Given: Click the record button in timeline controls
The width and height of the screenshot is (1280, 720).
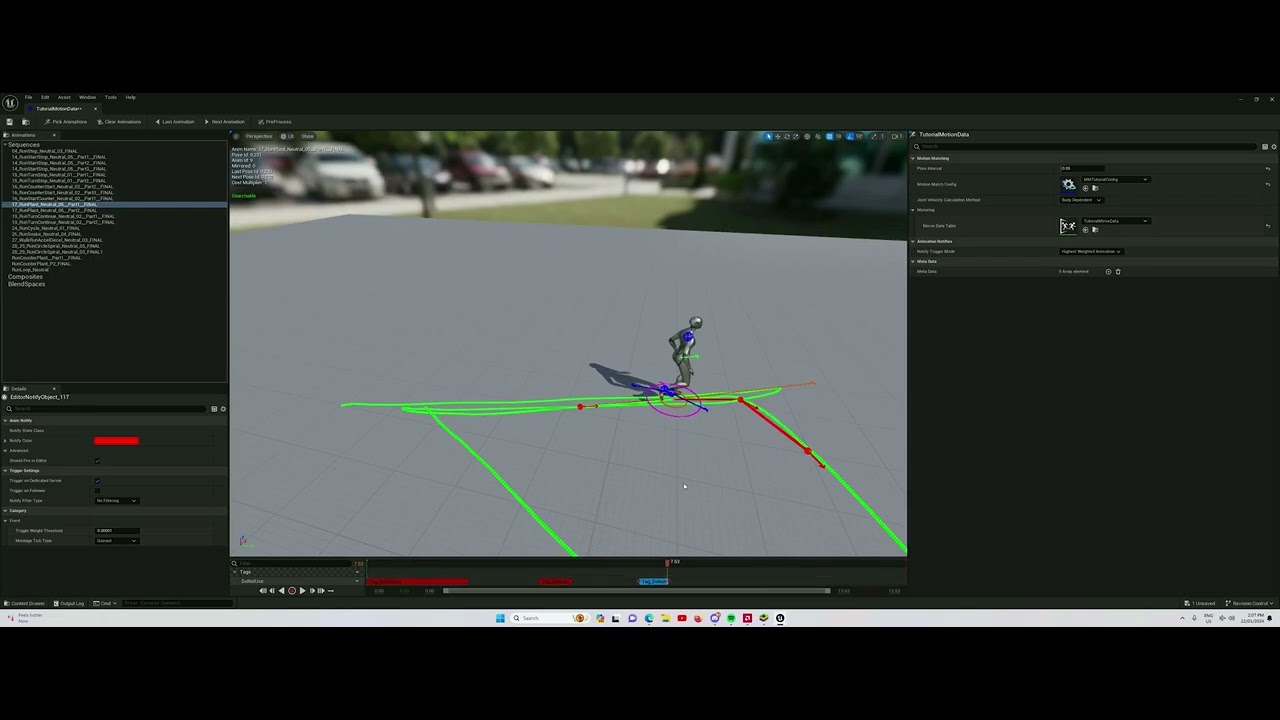Looking at the screenshot, I should [292, 591].
